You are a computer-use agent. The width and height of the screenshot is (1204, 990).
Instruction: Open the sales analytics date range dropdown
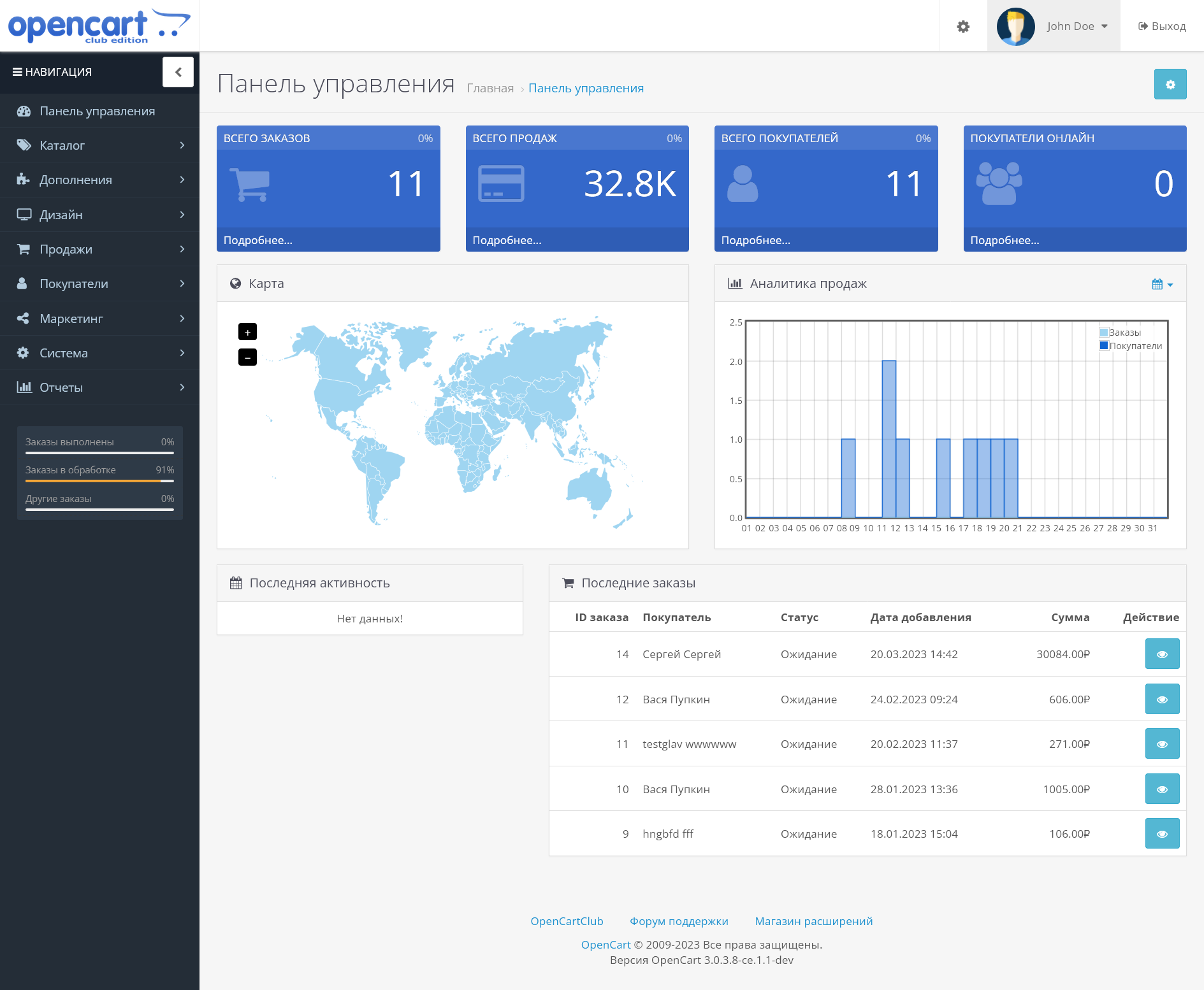pyautogui.click(x=1162, y=284)
